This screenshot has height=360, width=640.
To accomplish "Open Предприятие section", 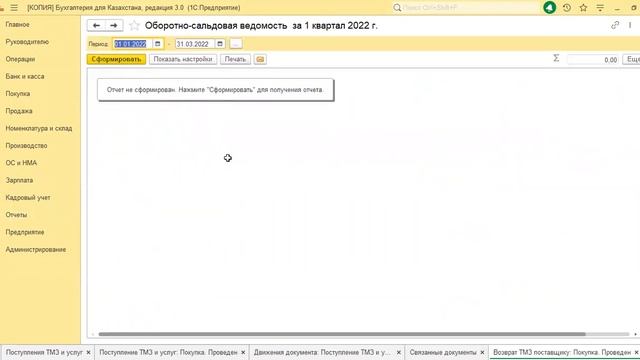I will click(25, 232).
